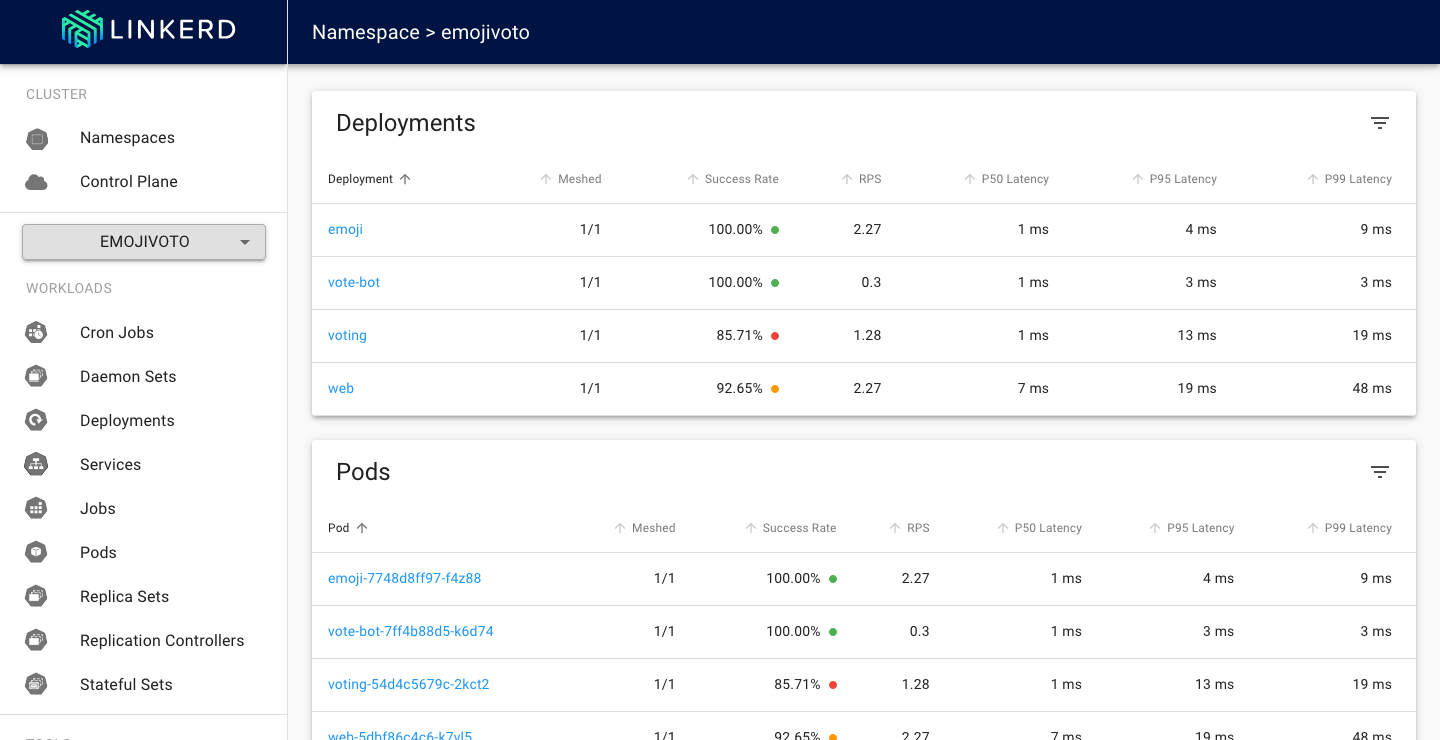Select the Services hexagon icon

(x=36, y=464)
